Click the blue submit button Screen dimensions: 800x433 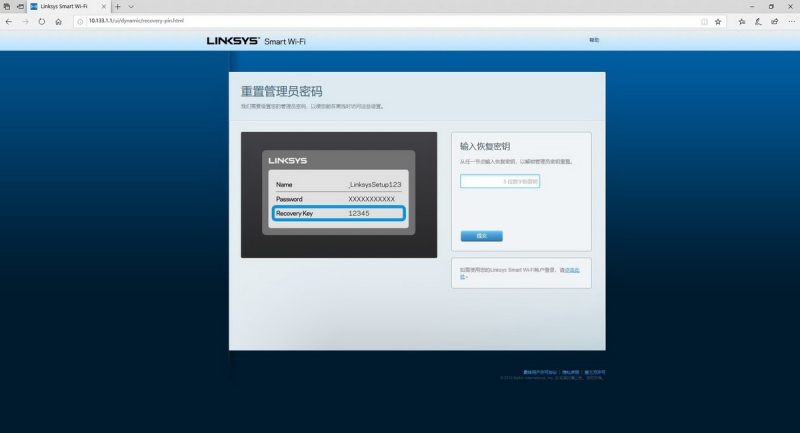[x=482, y=236]
